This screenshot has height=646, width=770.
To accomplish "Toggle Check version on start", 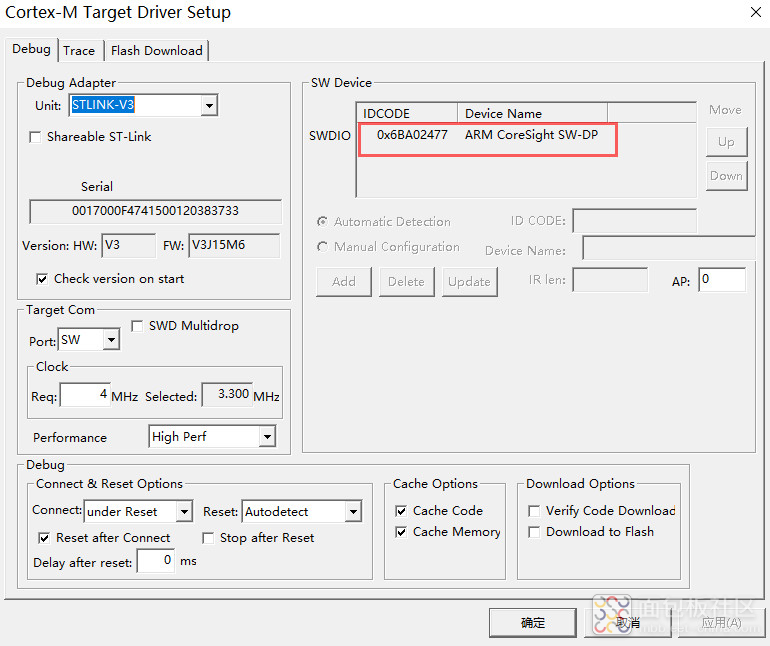I will 43,279.
